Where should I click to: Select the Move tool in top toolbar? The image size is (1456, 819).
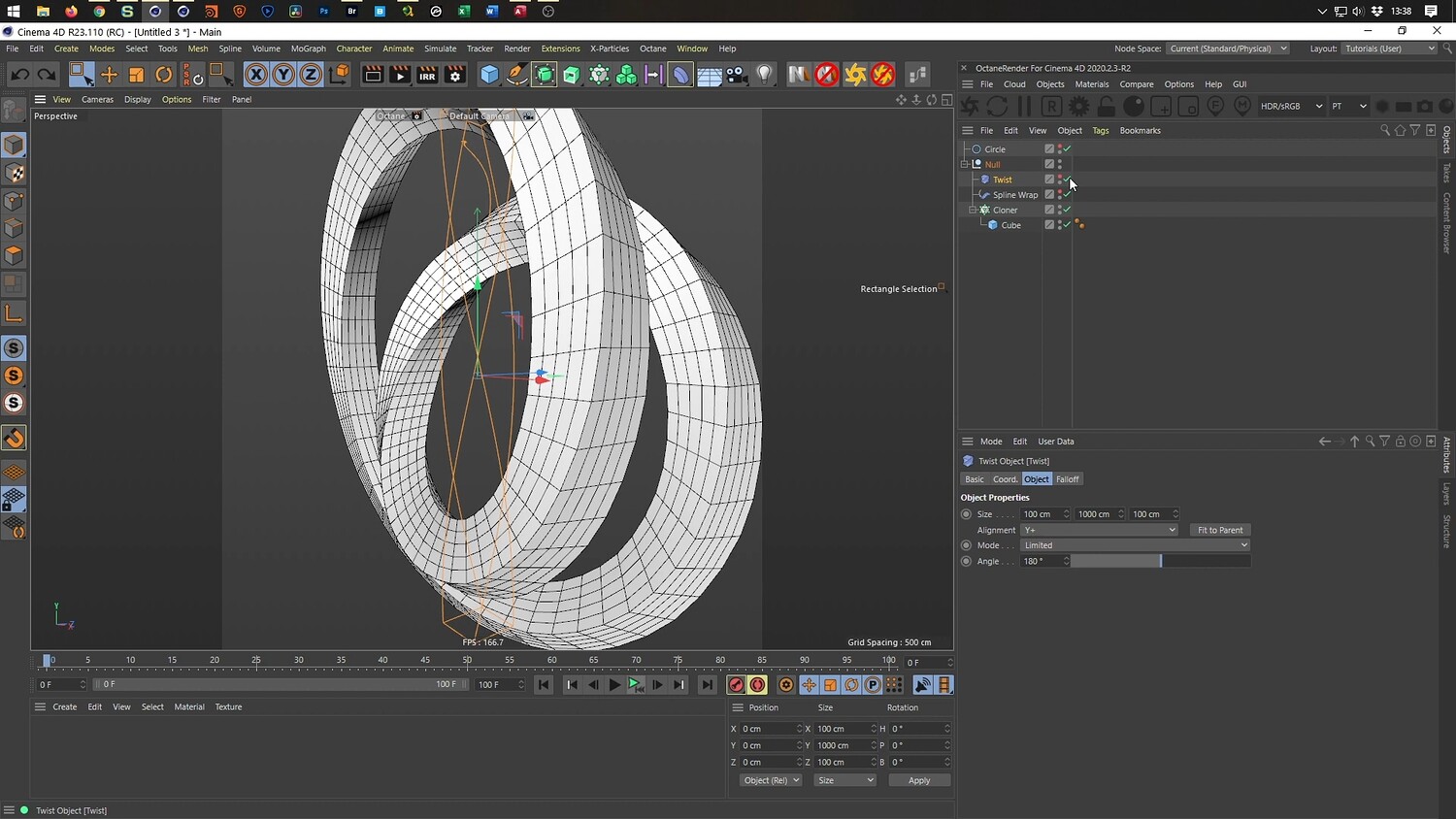[x=109, y=75]
